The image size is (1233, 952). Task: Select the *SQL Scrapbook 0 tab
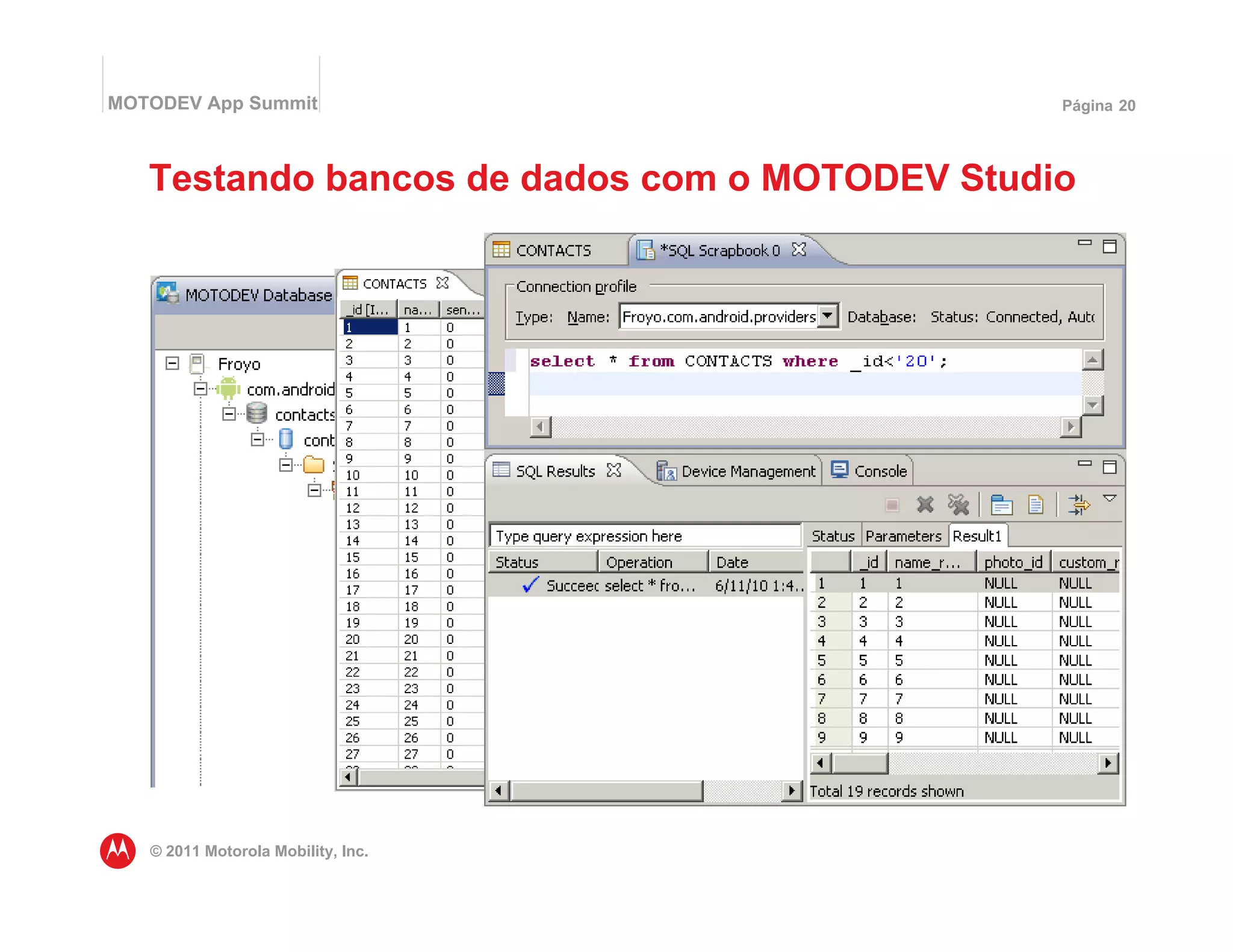719,250
